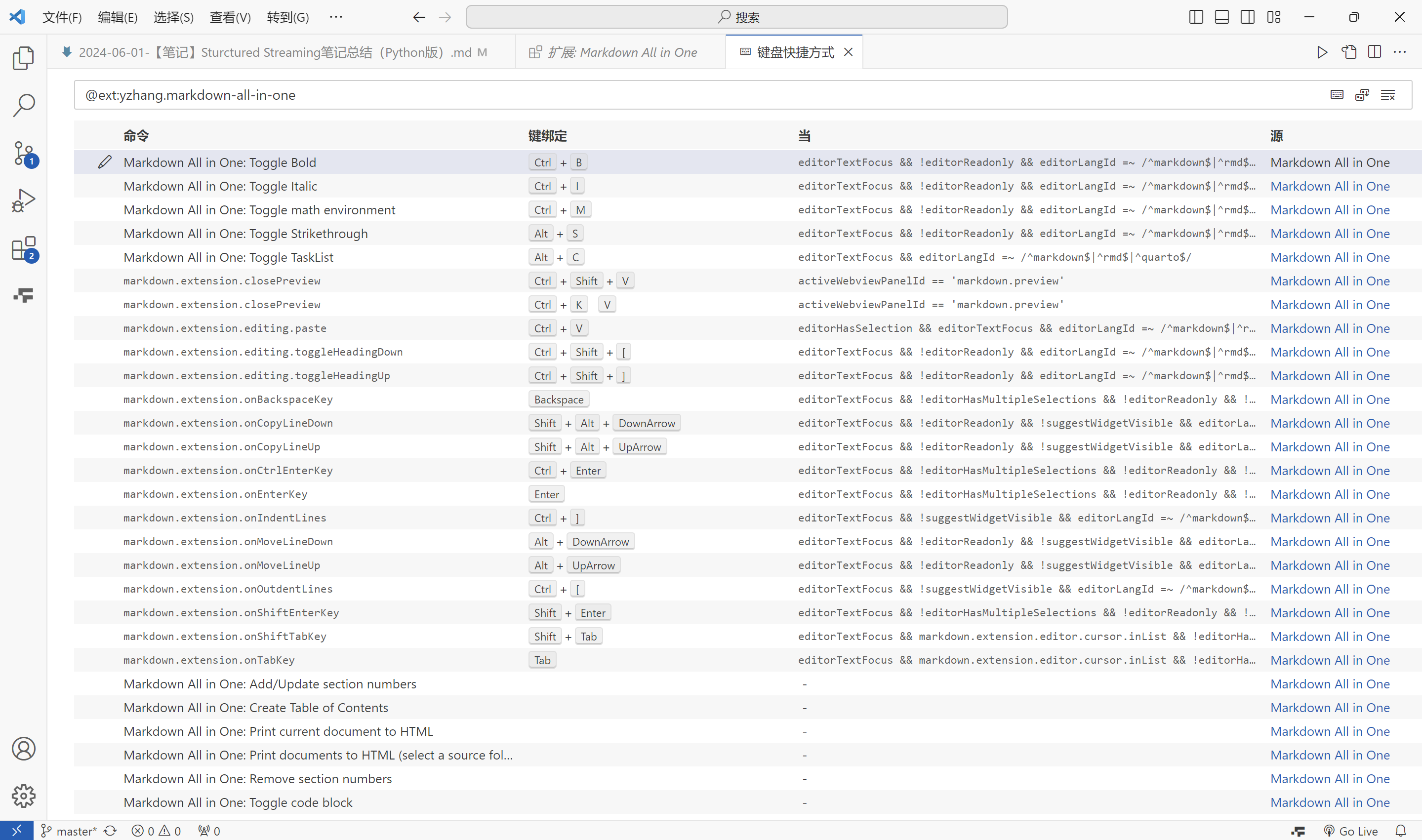Open the 转到(G) menu

pos(287,17)
